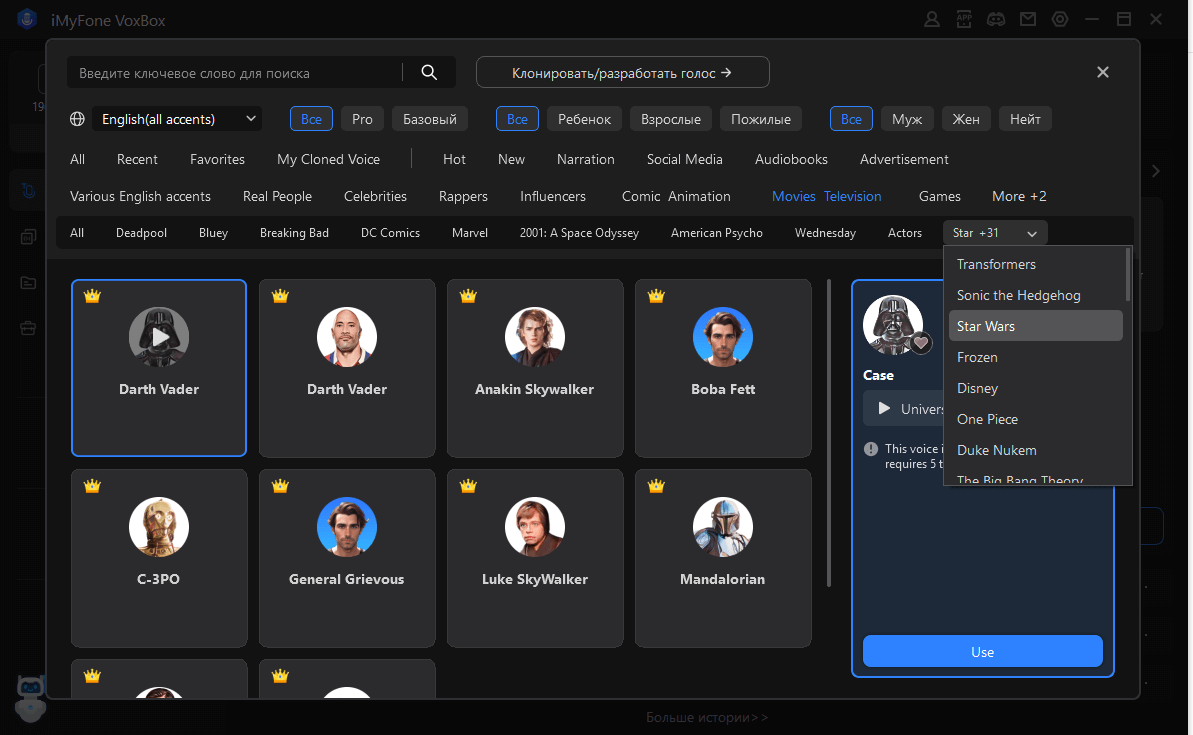Click the category dropdown list scrollbar
Screen dimensions: 1193x735
tap(1127, 275)
